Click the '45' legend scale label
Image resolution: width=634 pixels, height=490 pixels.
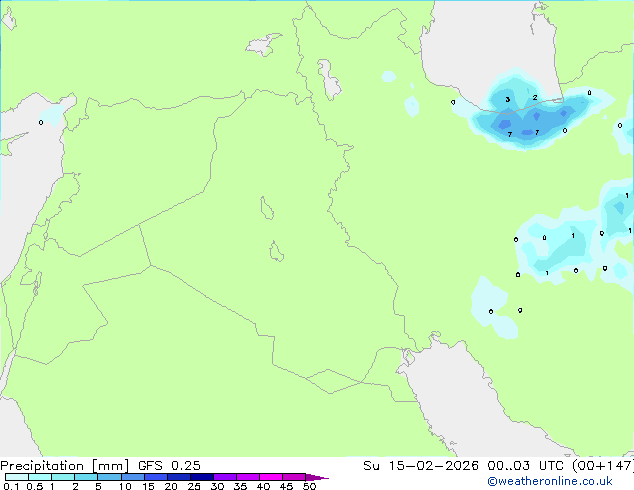coord(286,486)
